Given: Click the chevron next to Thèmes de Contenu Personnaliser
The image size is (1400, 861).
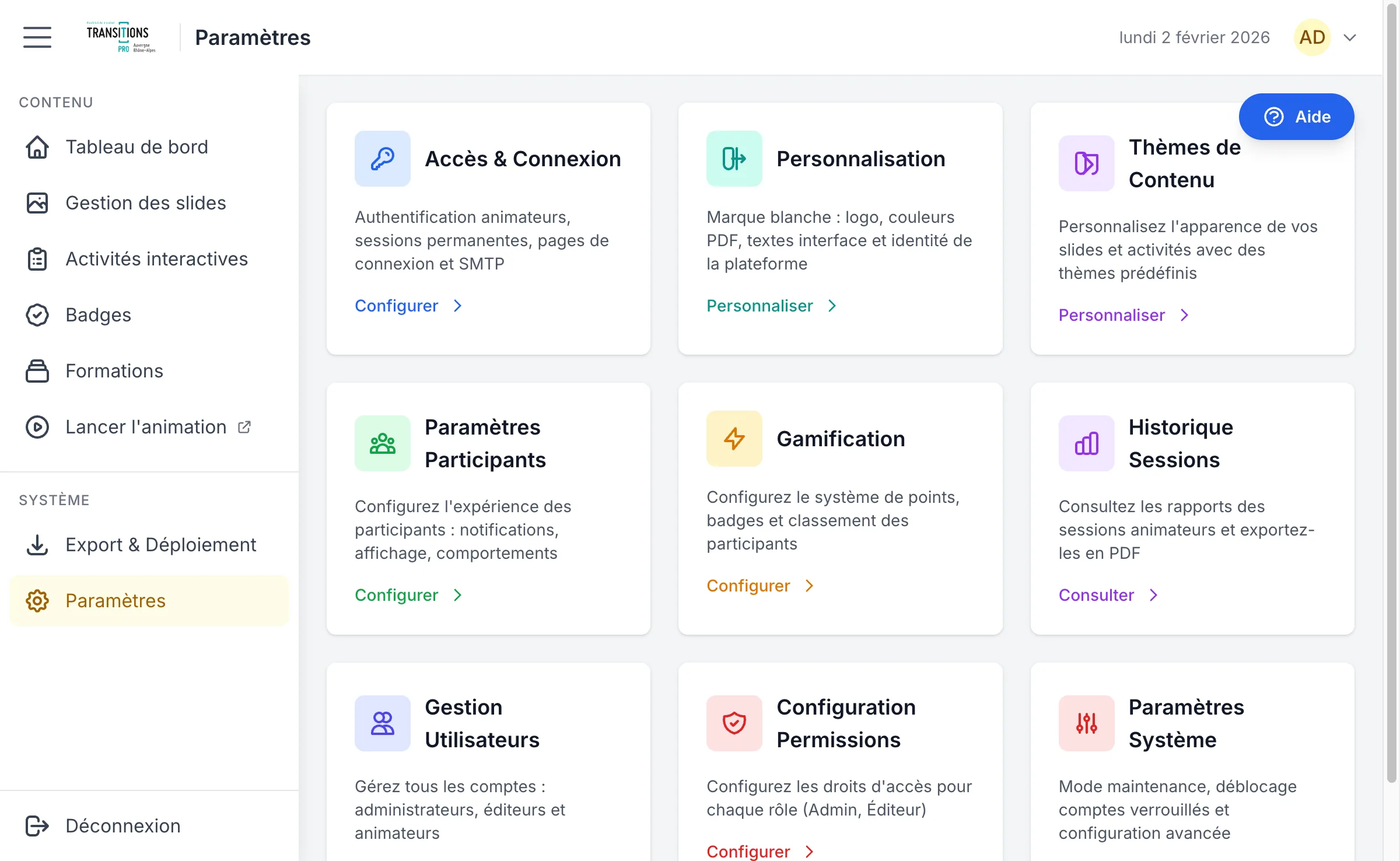Looking at the screenshot, I should (1185, 315).
